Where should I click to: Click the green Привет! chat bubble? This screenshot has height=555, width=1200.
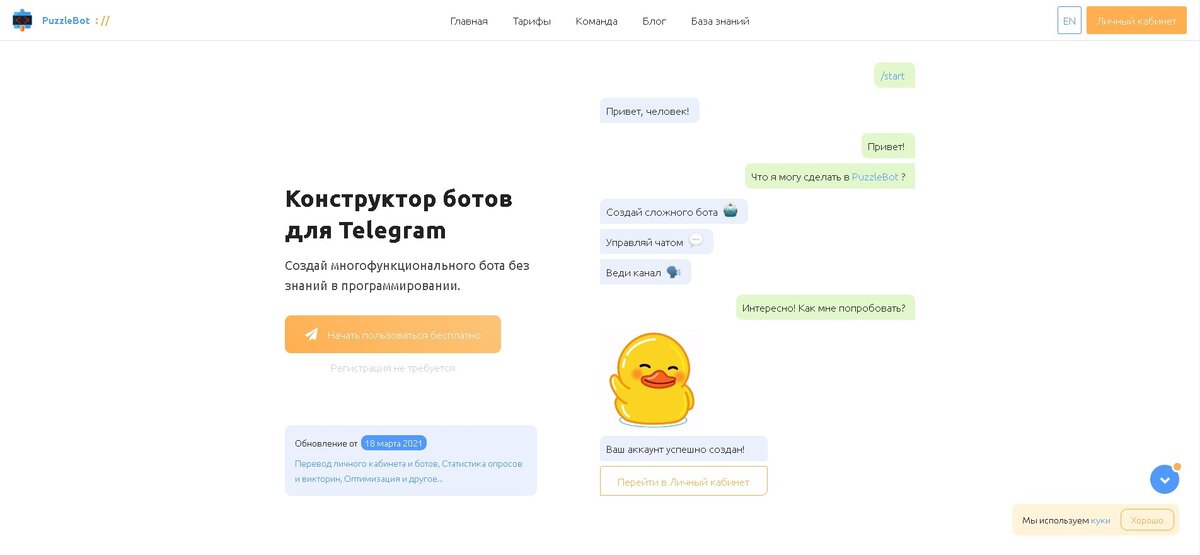[888, 146]
